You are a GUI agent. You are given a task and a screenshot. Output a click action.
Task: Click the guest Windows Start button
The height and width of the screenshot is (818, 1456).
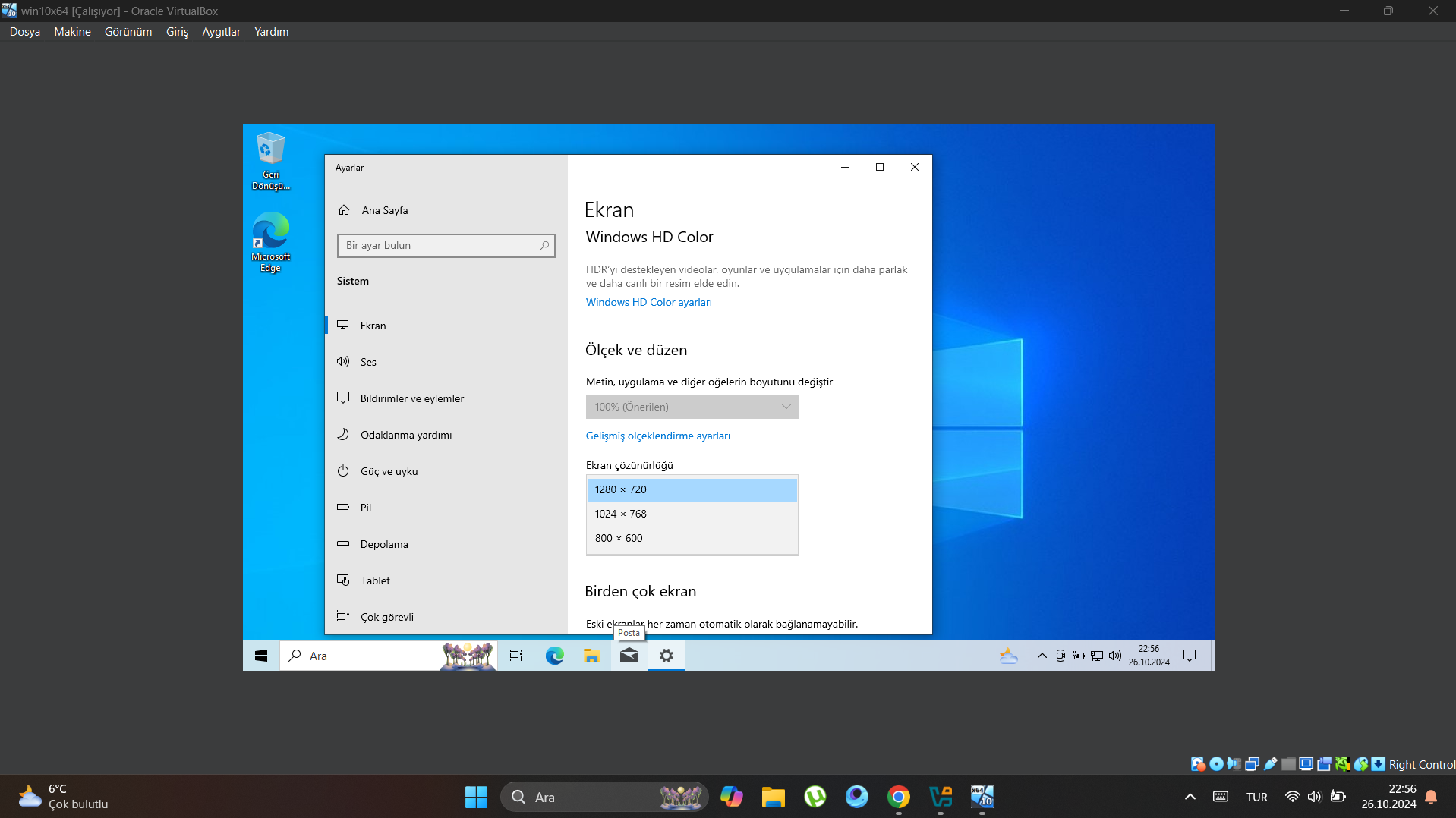click(x=261, y=656)
